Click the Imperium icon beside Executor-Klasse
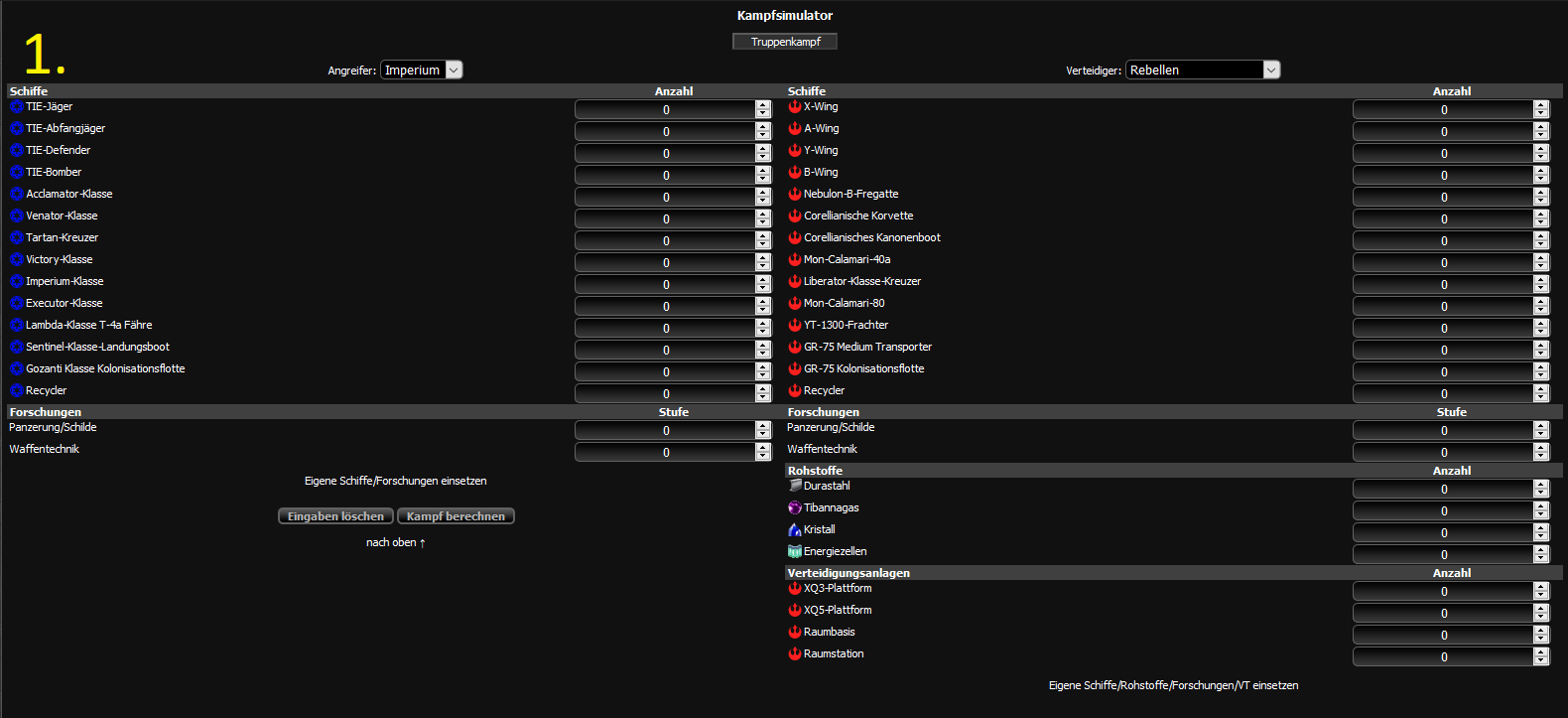The image size is (1568, 718). (x=16, y=303)
